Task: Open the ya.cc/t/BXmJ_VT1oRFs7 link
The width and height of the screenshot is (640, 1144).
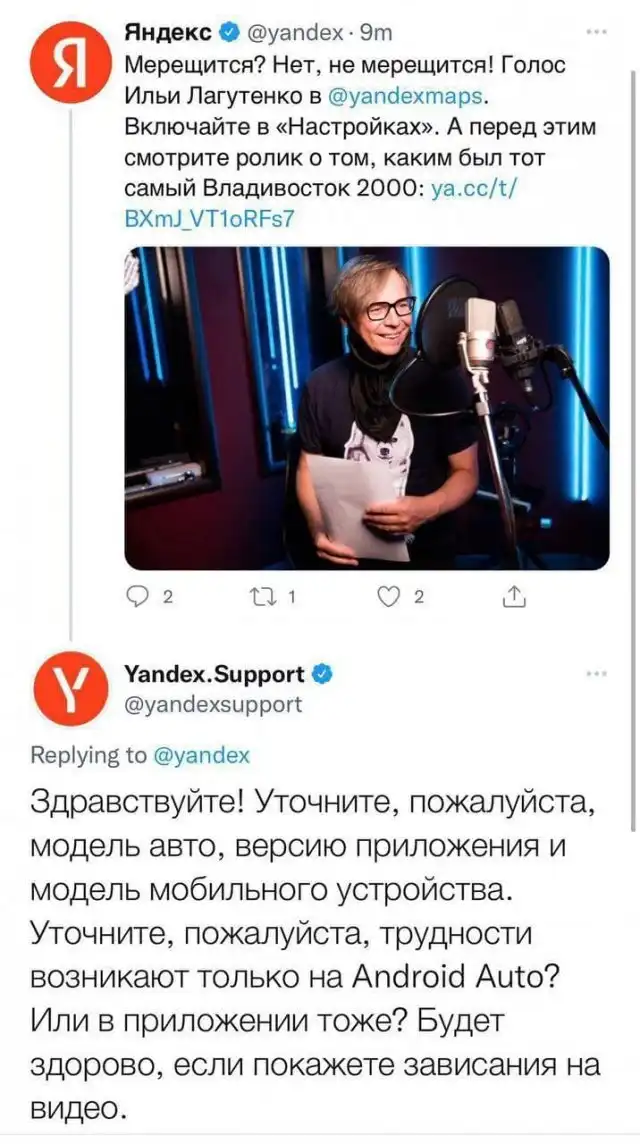Action: pyautogui.click(x=322, y=204)
